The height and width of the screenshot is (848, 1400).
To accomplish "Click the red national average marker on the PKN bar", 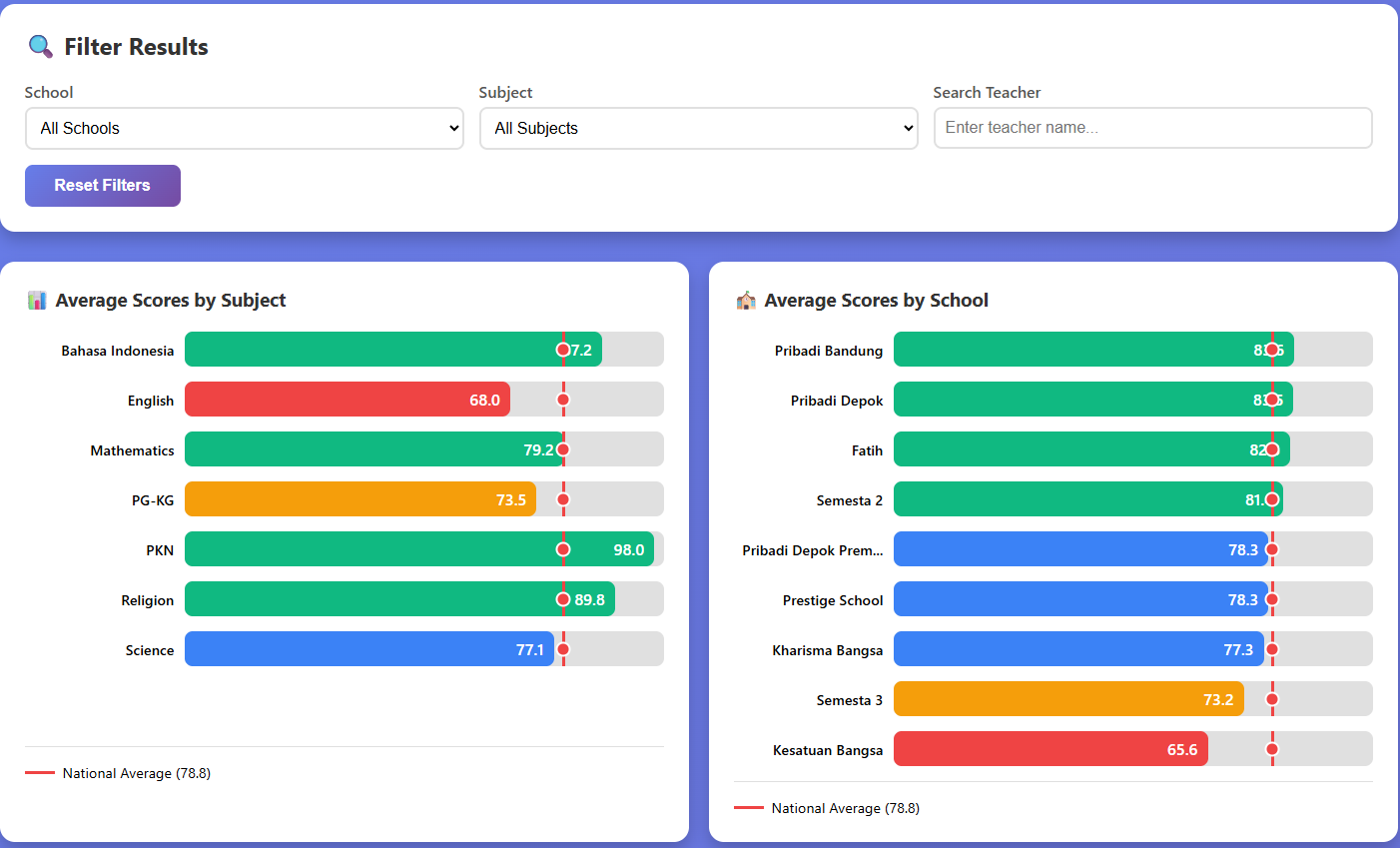I will point(563,548).
